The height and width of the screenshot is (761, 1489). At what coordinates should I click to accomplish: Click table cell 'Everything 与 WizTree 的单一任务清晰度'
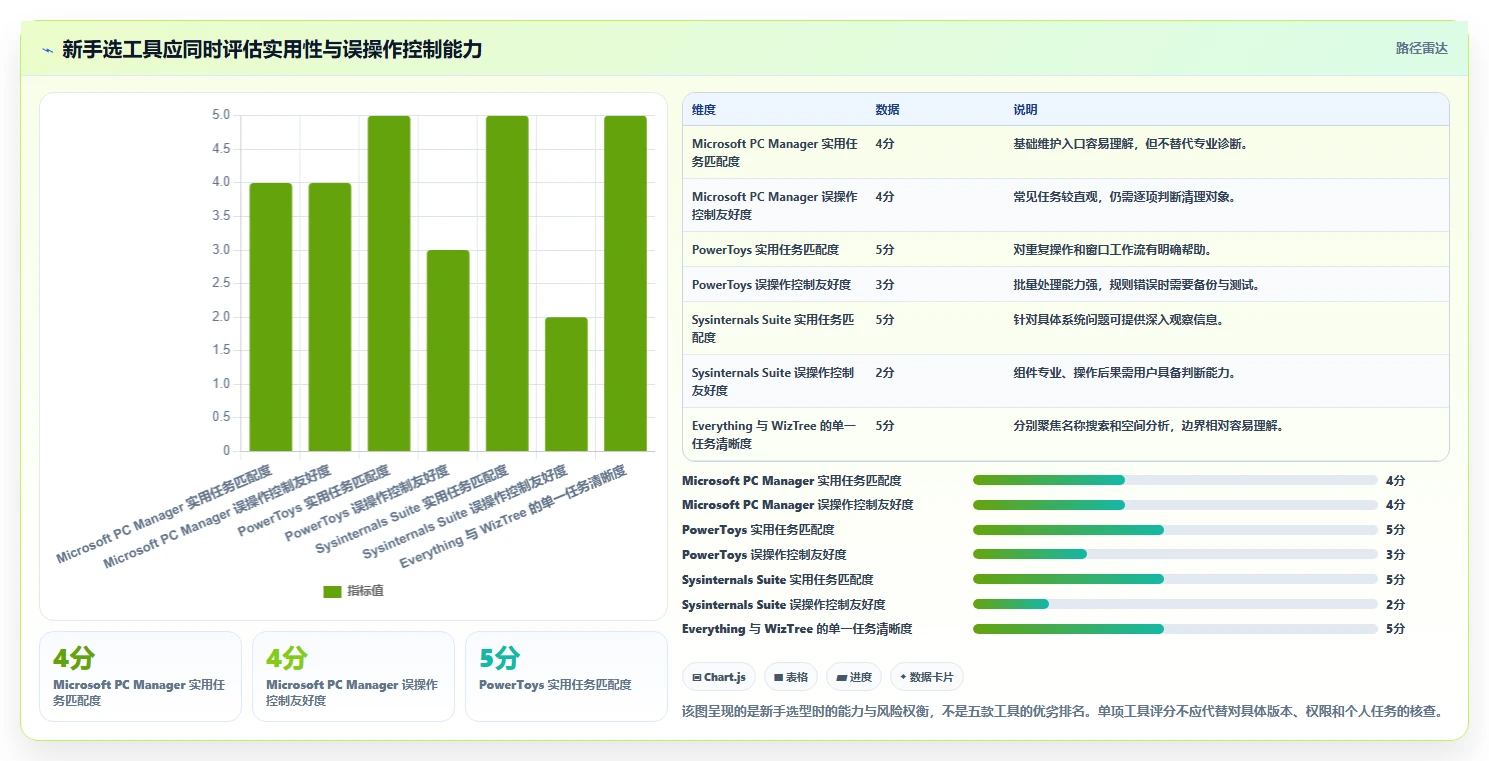[774, 435]
